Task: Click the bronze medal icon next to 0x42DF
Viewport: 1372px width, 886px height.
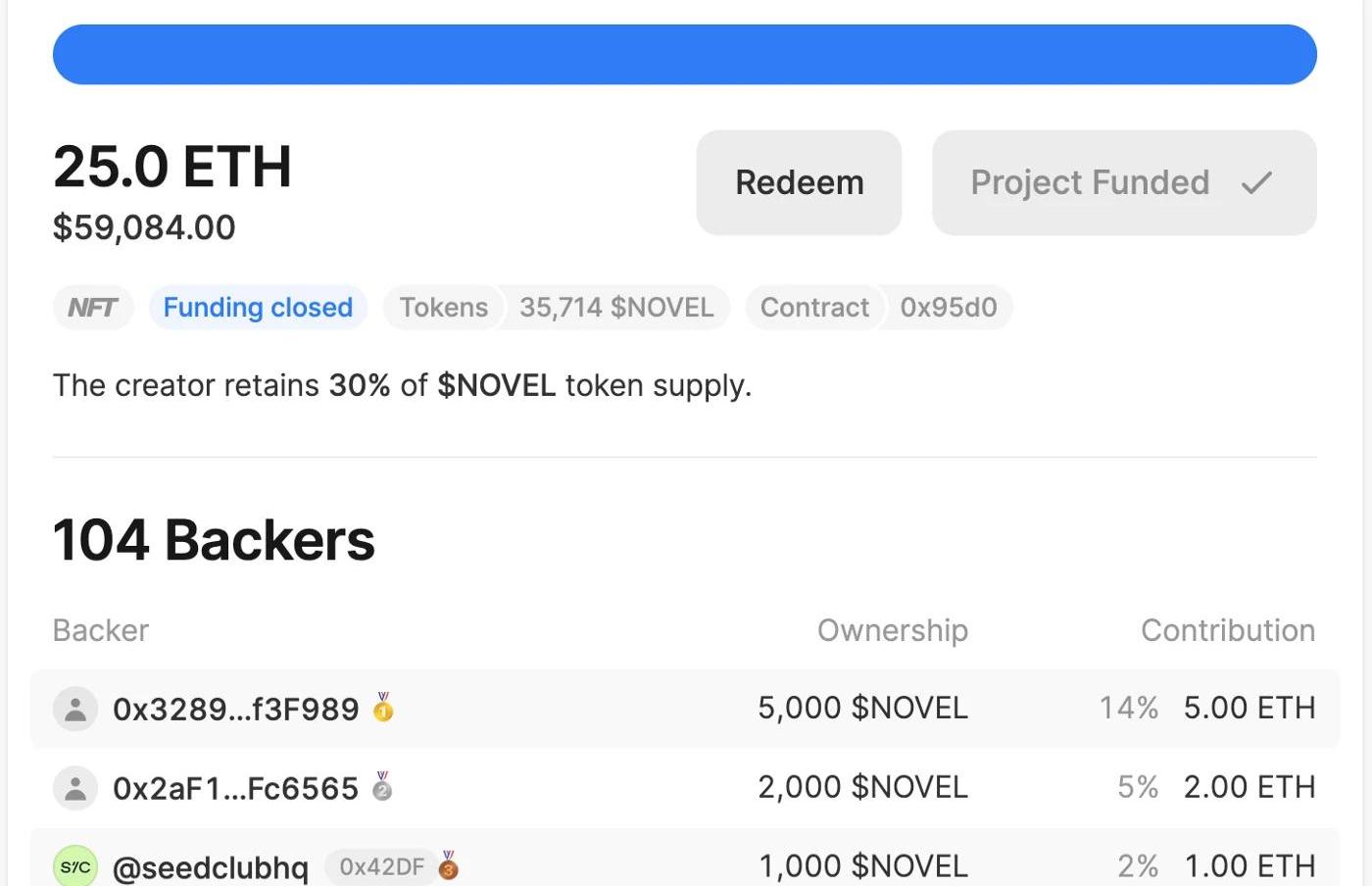Action: point(449,864)
